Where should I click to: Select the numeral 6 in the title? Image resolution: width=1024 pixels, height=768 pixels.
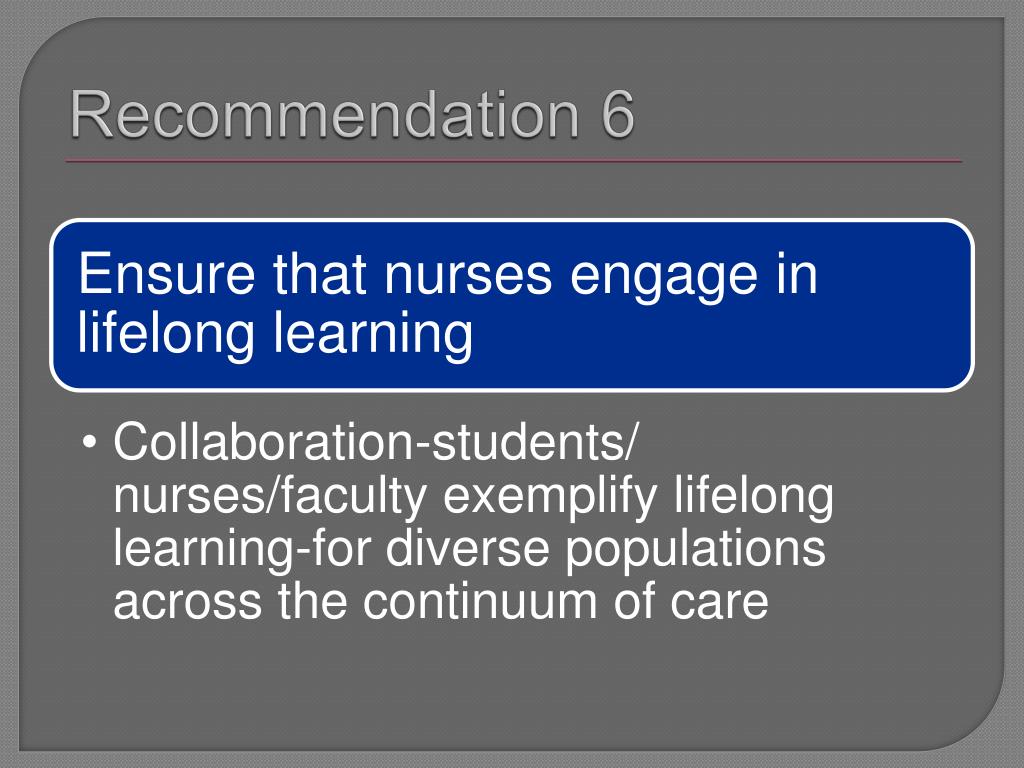pyautogui.click(x=617, y=114)
